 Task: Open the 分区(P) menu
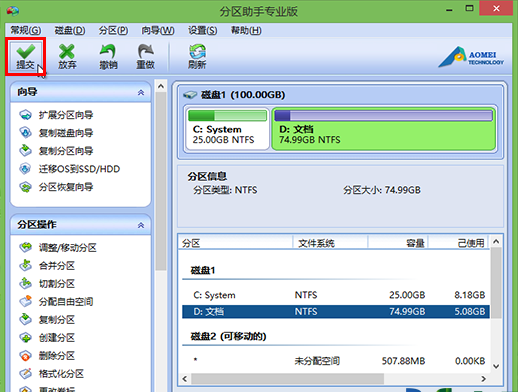point(113,31)
